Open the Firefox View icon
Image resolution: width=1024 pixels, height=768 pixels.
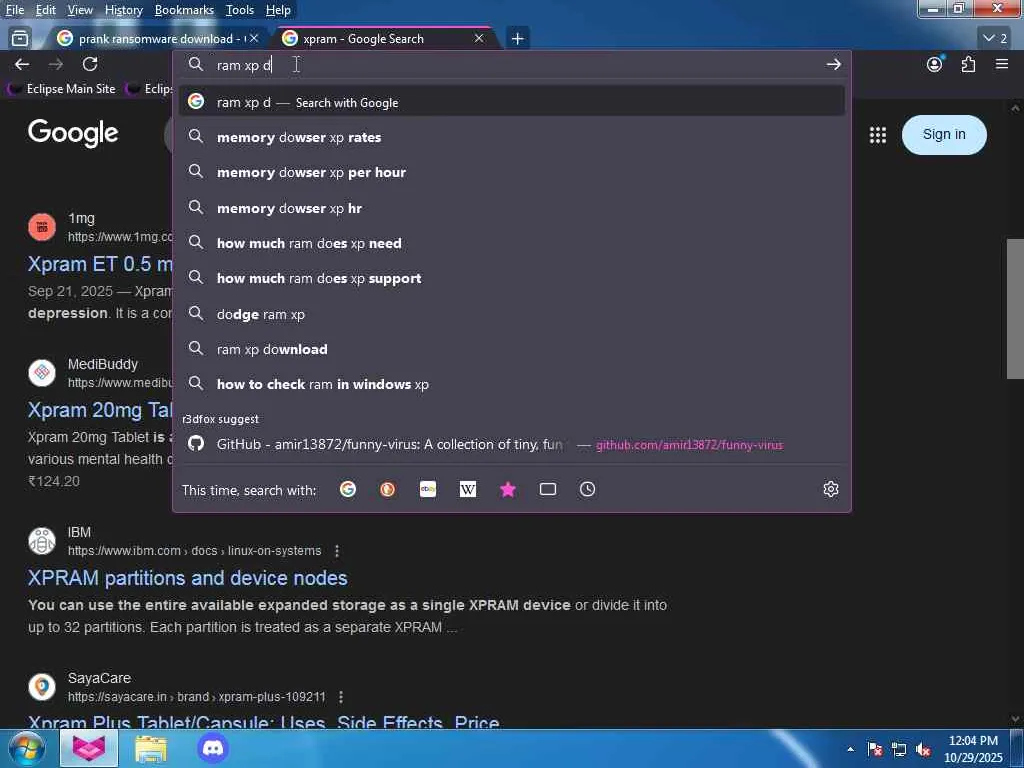click(20, 39)
